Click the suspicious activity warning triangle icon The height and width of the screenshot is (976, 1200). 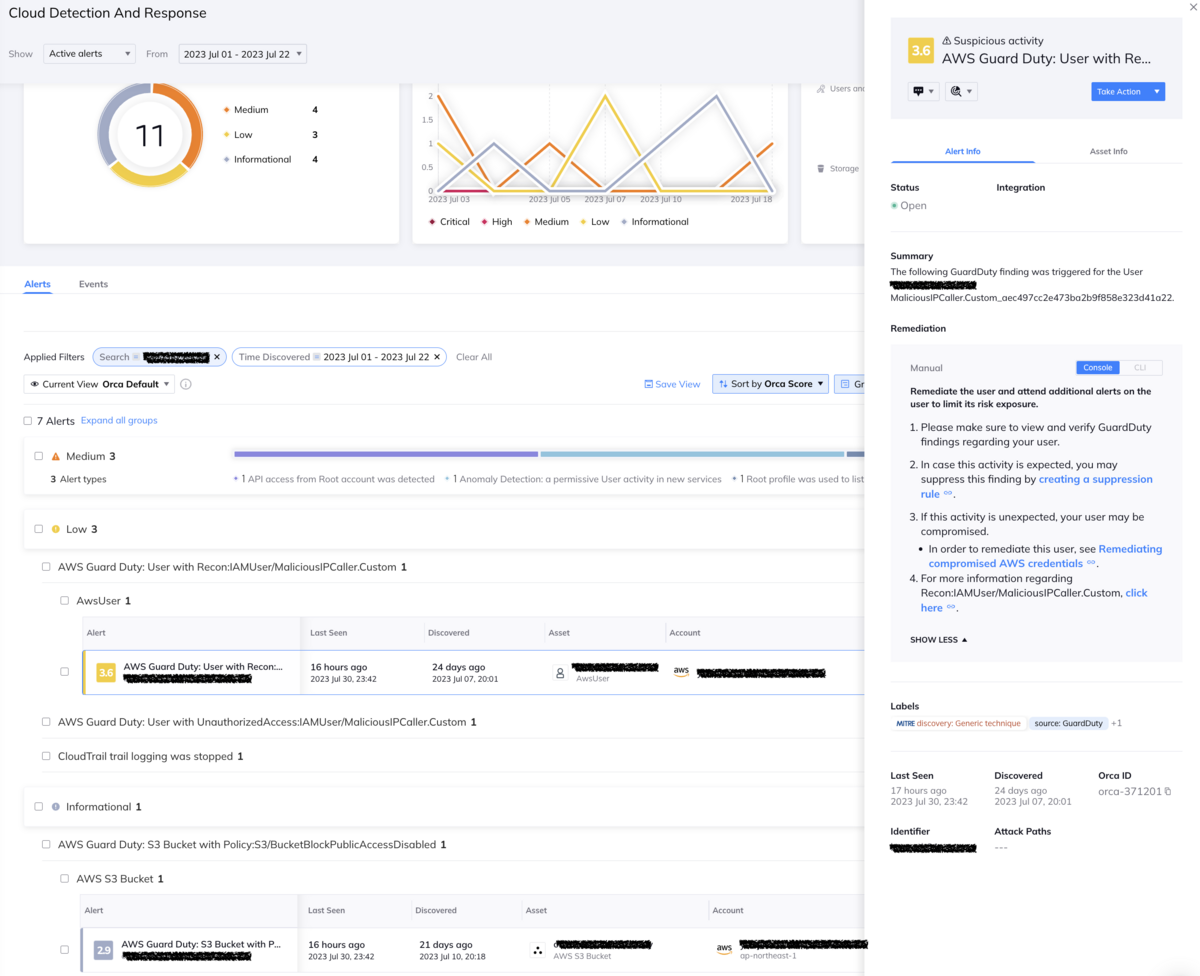(947, 41)
